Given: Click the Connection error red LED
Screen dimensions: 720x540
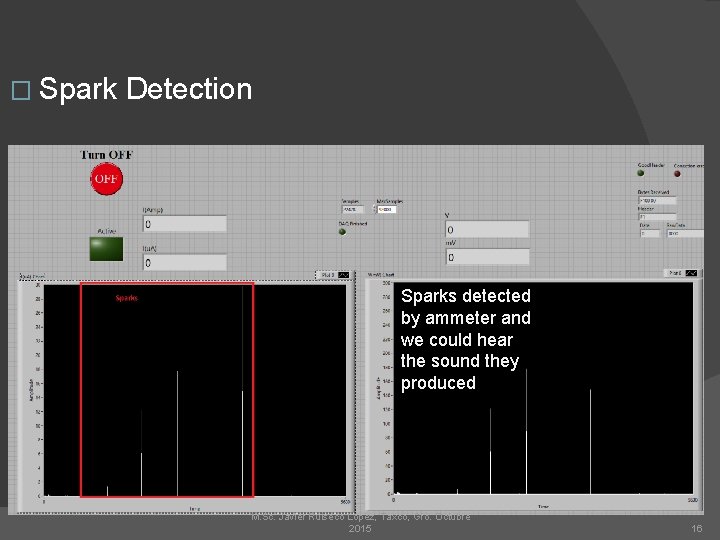Looking at the screenshot, I should click(x=677, y=174).
